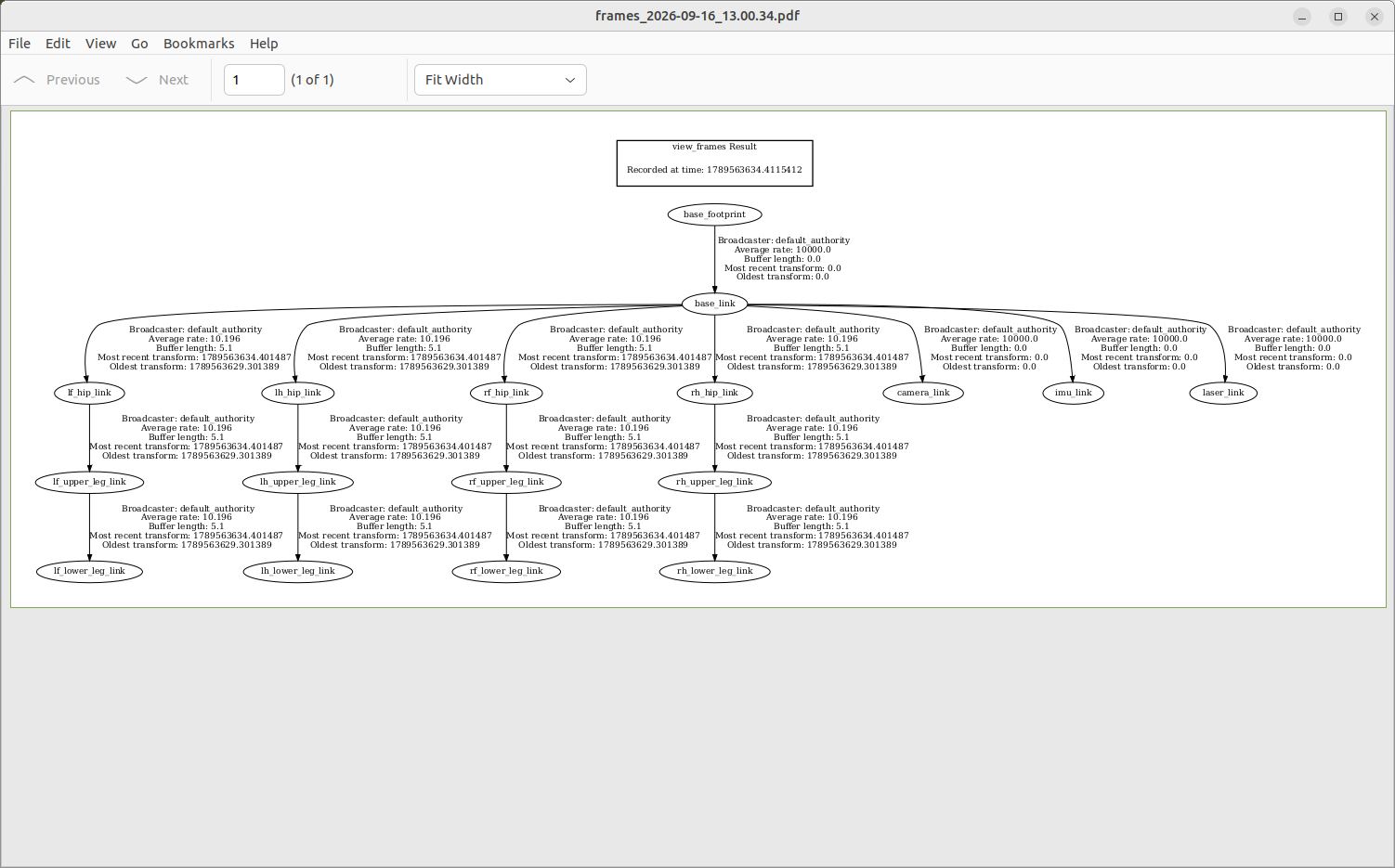
Task: Open the View menu
Action: 100,44
